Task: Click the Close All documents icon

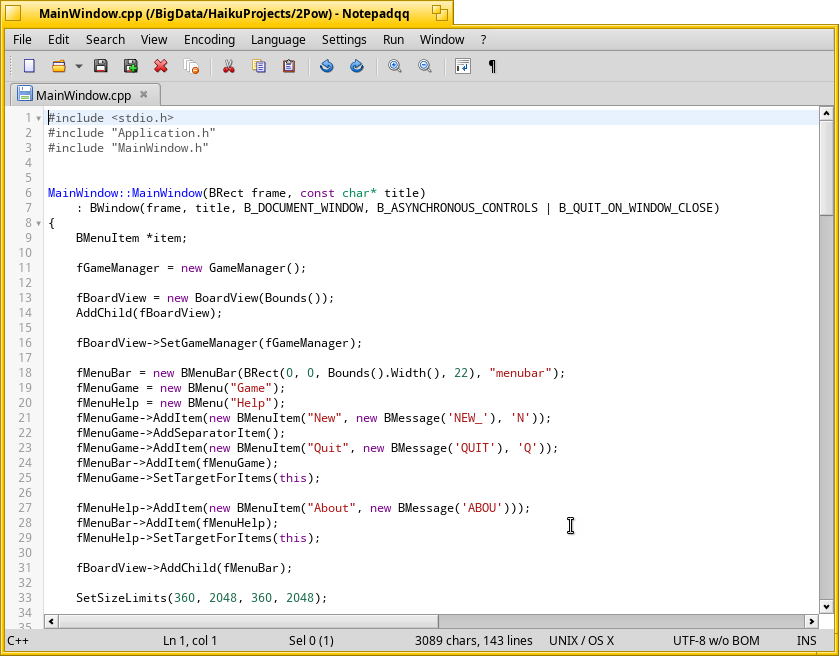Action: (x=191, y=66)
